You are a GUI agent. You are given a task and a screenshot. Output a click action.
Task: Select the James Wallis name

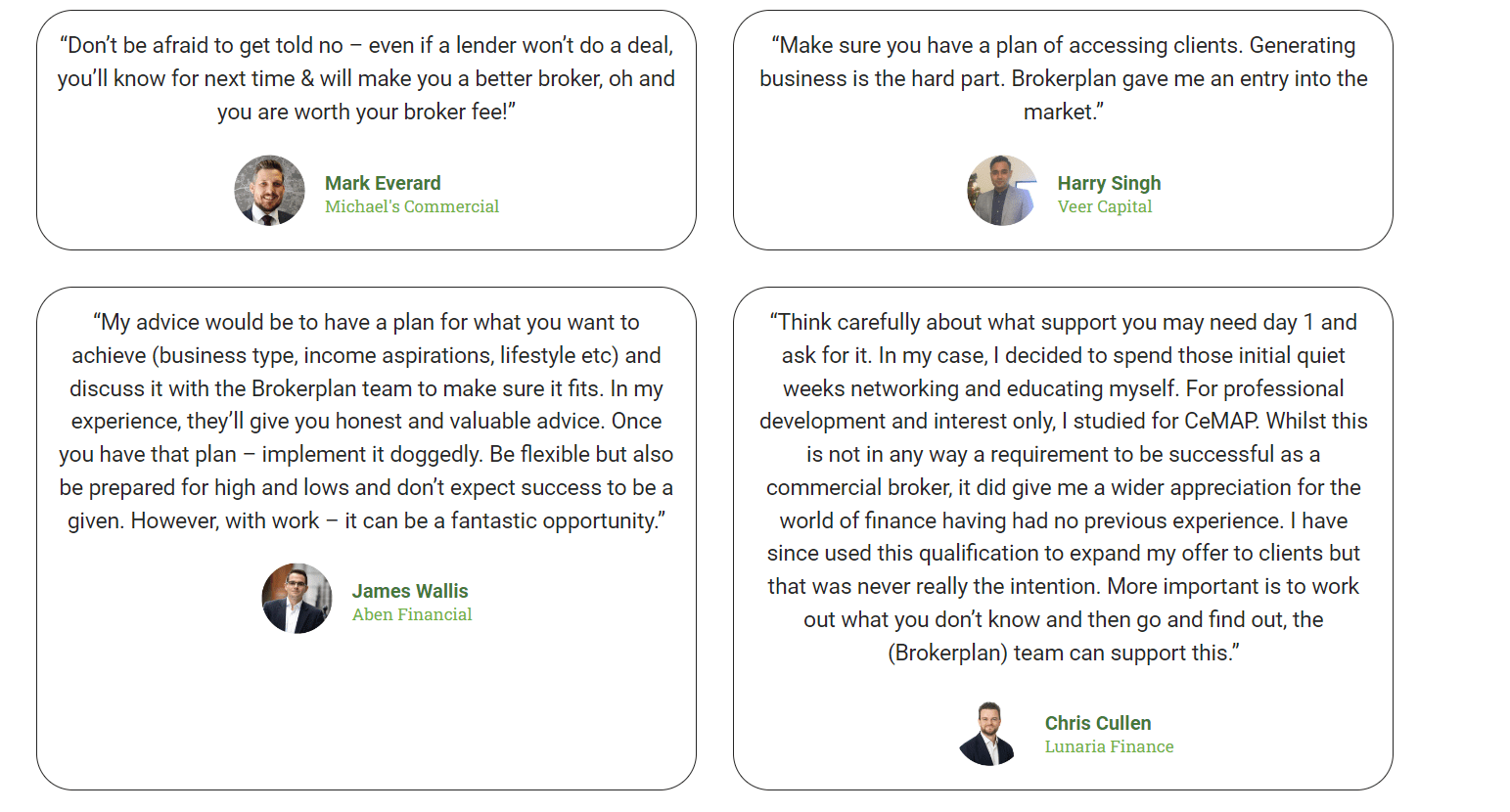point(410,591)
